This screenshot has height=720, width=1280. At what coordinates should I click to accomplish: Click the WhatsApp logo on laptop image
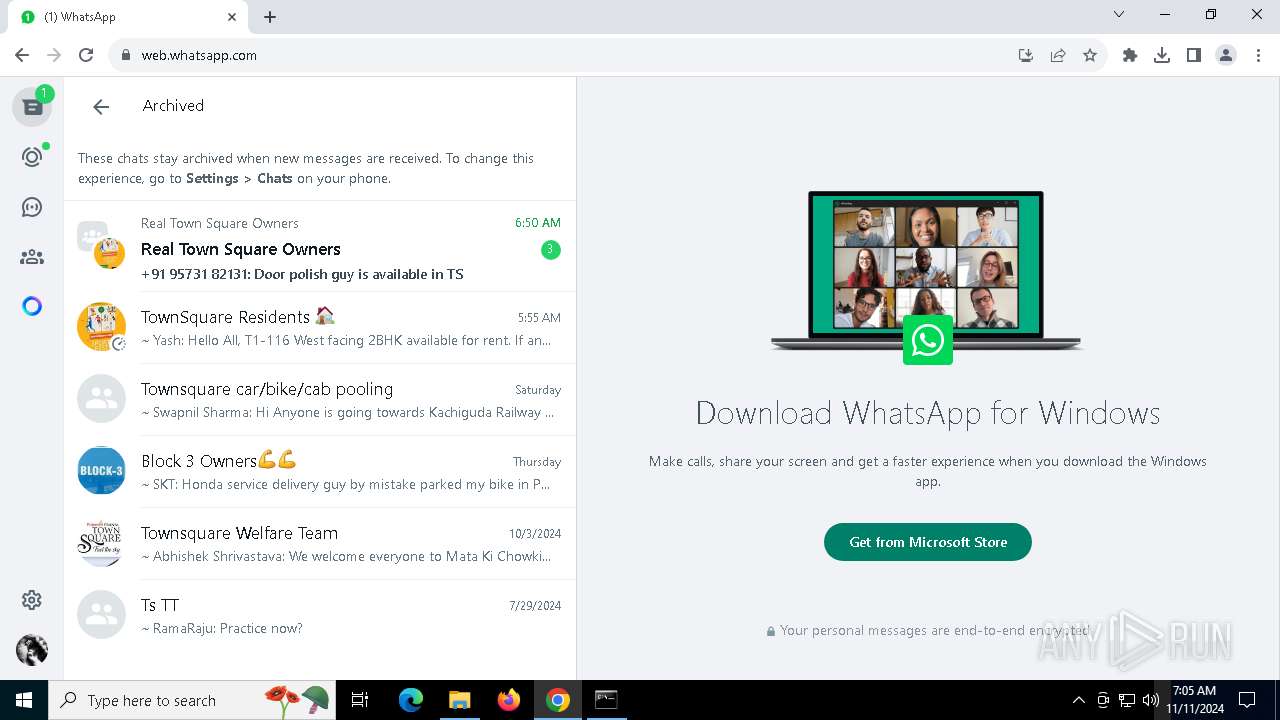point(927,341)
